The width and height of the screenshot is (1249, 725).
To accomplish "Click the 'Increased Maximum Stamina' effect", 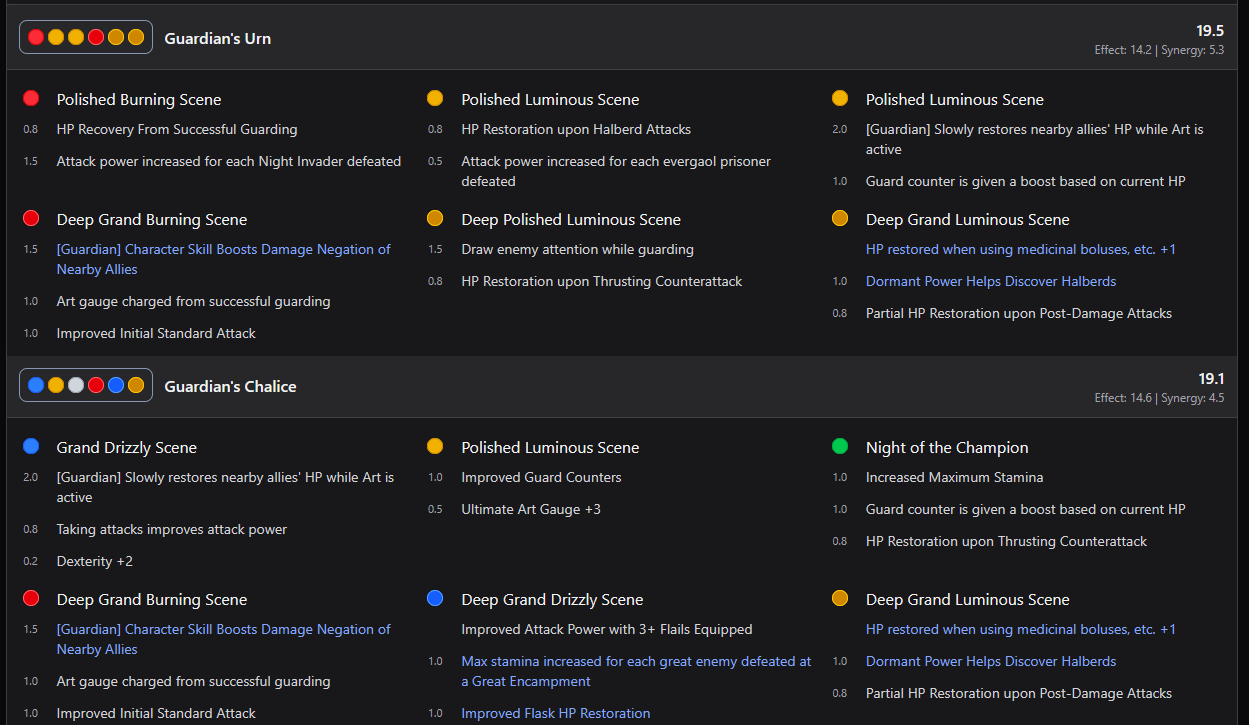I will [x=954, y=477].
